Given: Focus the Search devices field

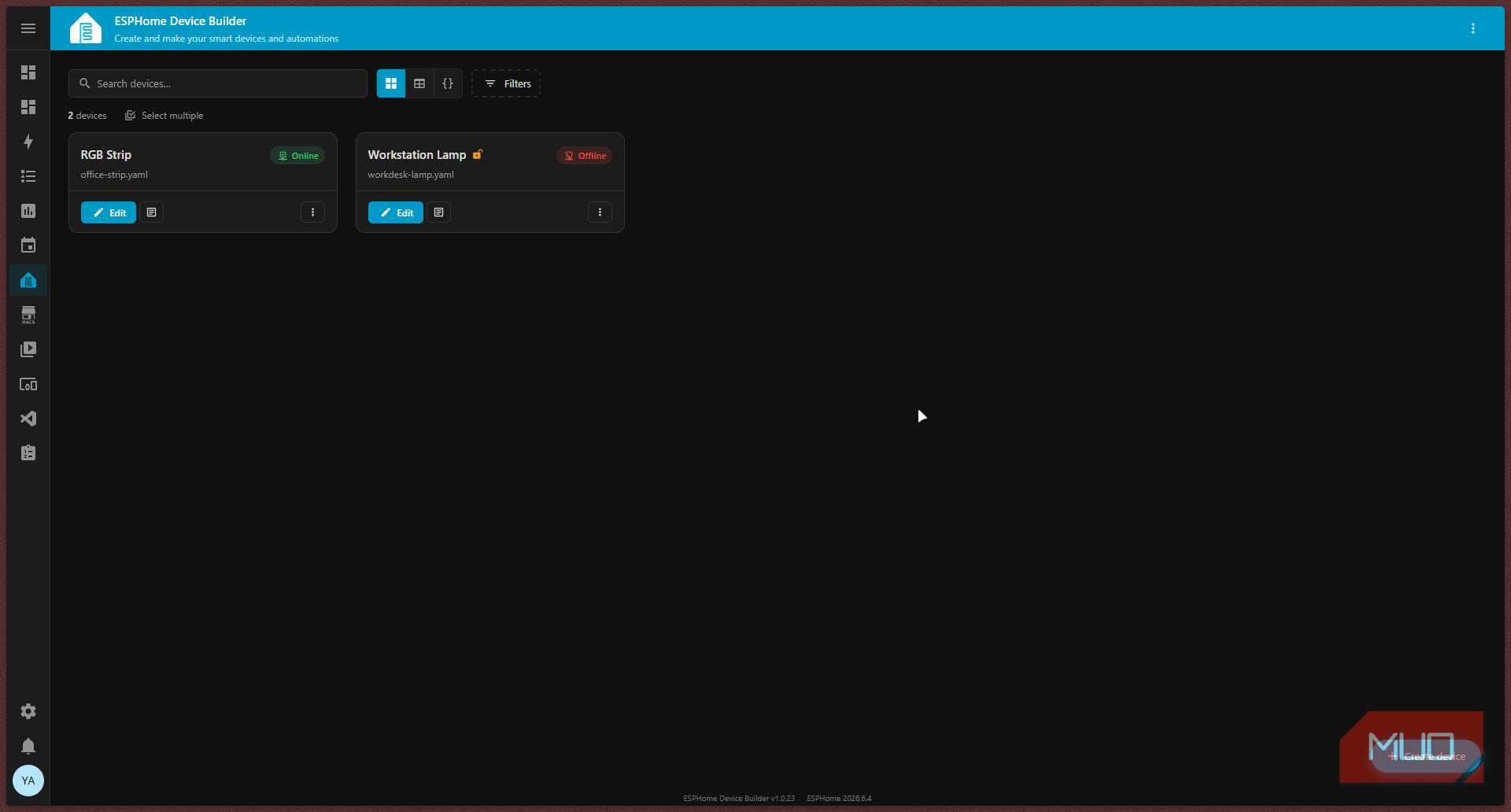Looking at the screenshot, I should tap(218, 83).
